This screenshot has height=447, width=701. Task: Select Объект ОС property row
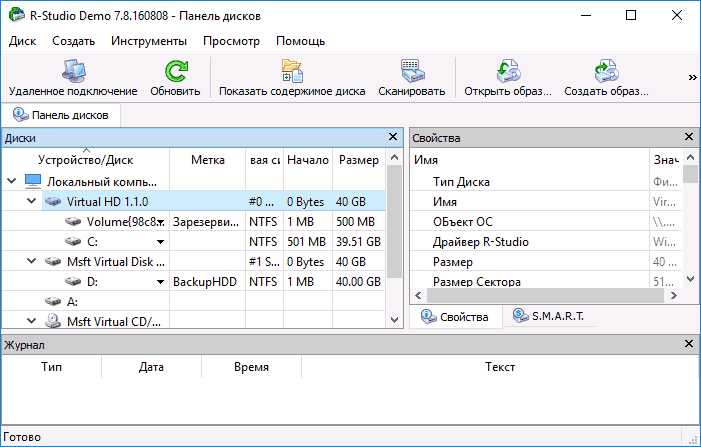(x=546, y=222)
